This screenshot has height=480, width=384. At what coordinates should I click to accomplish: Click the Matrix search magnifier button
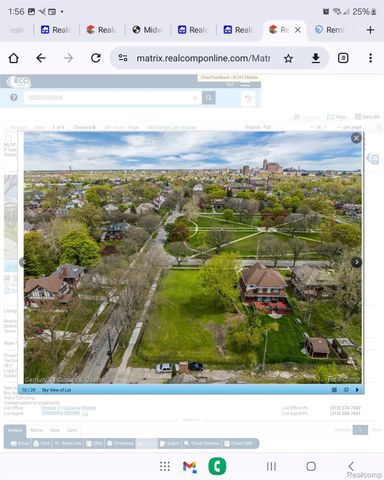click(x=209, y=98)
